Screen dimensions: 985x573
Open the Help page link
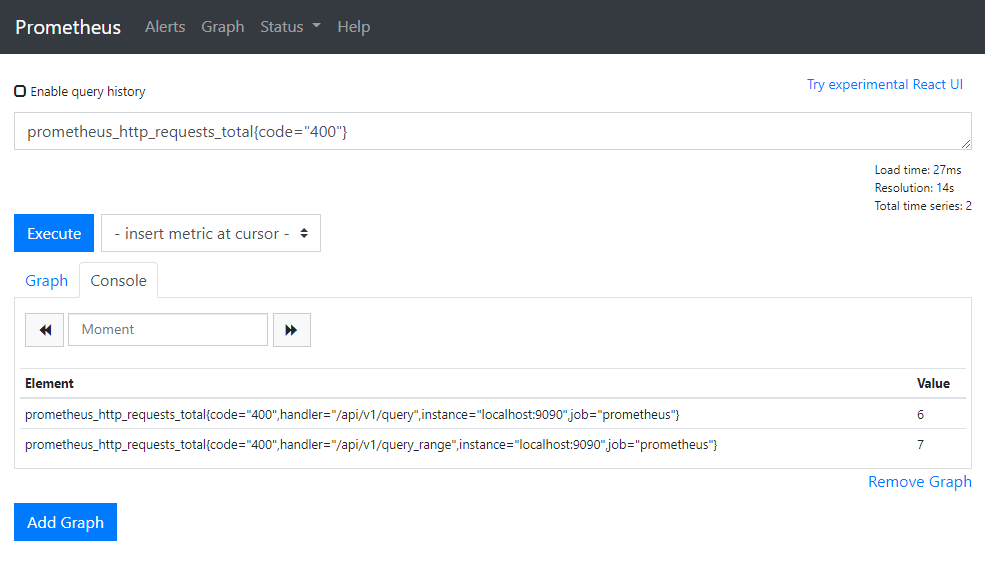[x=353, y=27]
